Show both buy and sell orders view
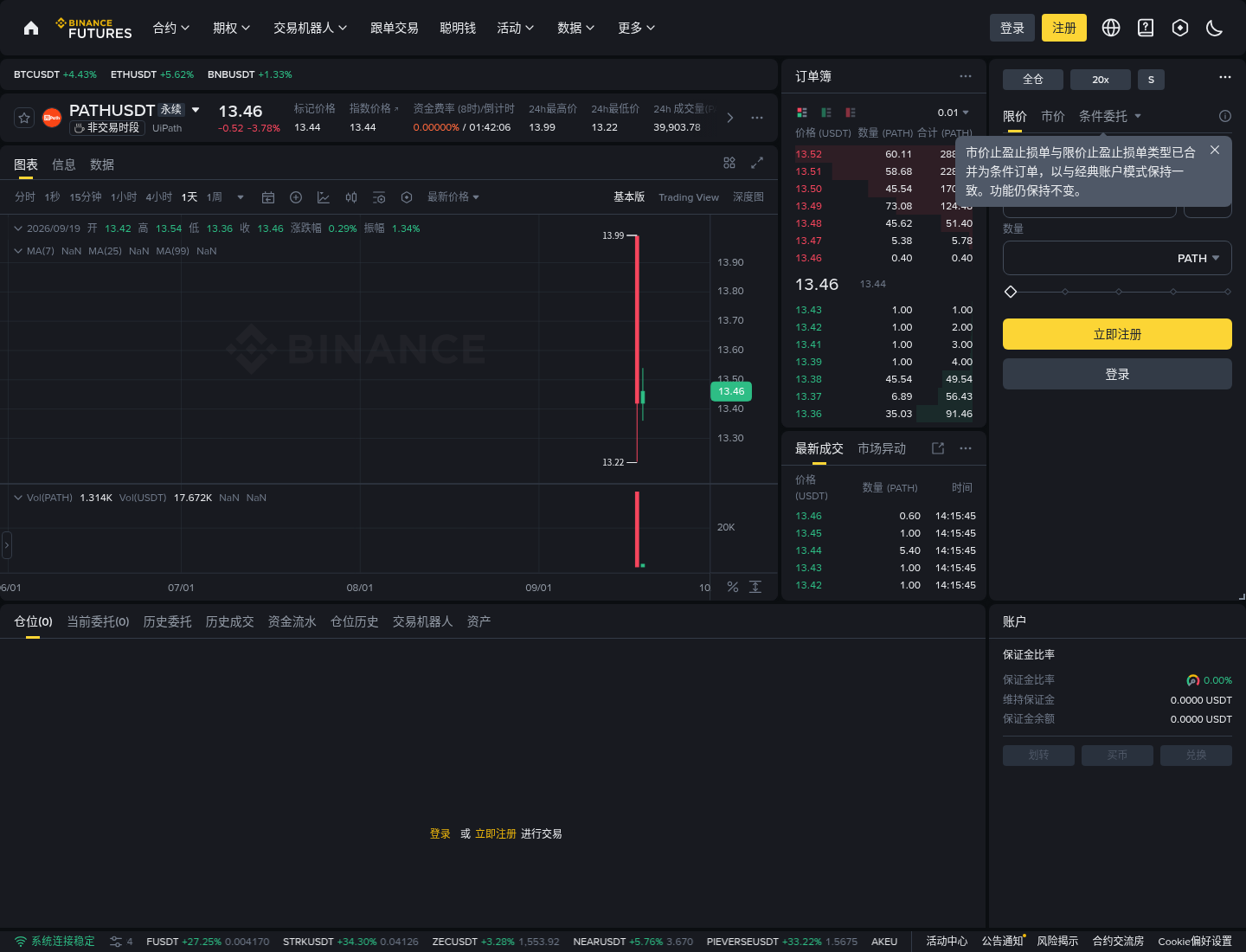1246x952 pixels. [802, 113]
